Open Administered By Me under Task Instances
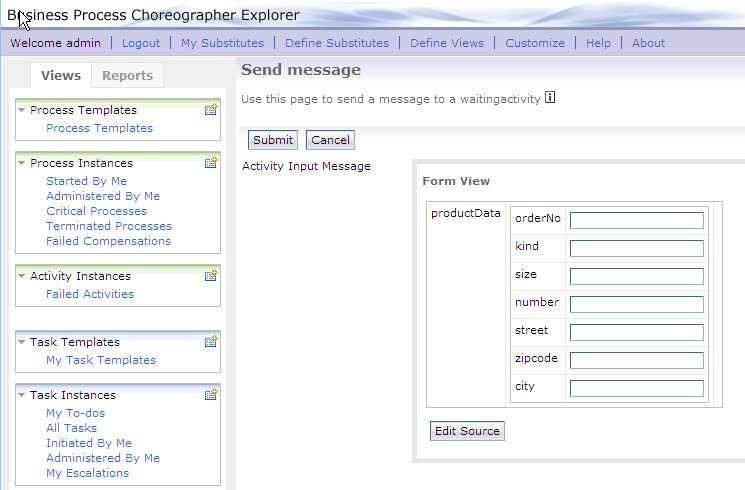This screenshot has height=490, width=745. click(x=103, y=458)
